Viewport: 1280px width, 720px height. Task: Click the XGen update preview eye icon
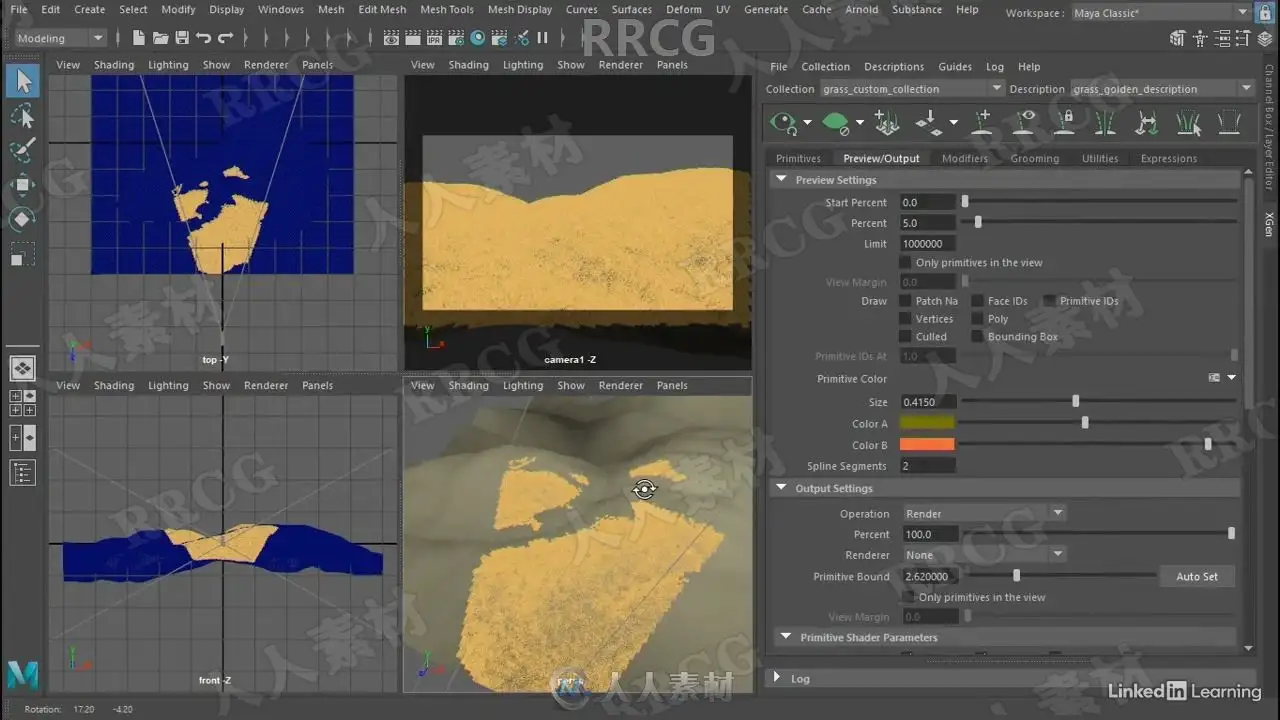[783, 123]
